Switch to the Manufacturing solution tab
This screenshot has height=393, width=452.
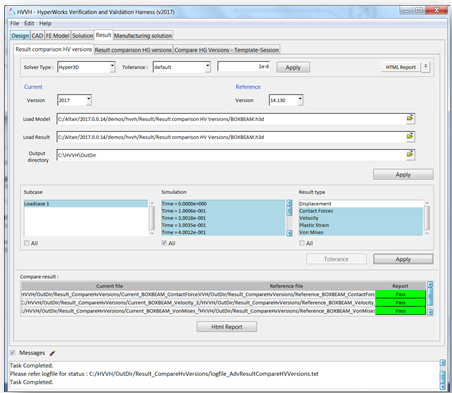pyautogui.click(x=143, y=36)
